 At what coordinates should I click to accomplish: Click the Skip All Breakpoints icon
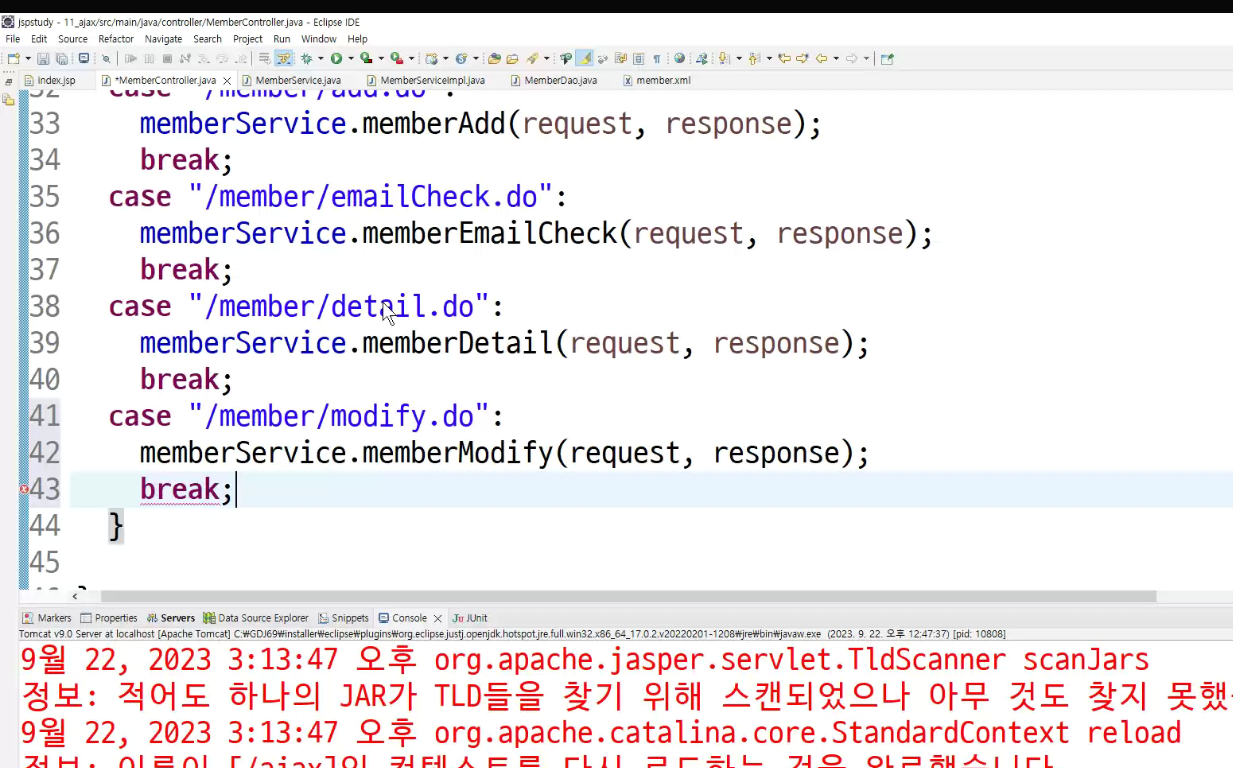coord(106,59)
